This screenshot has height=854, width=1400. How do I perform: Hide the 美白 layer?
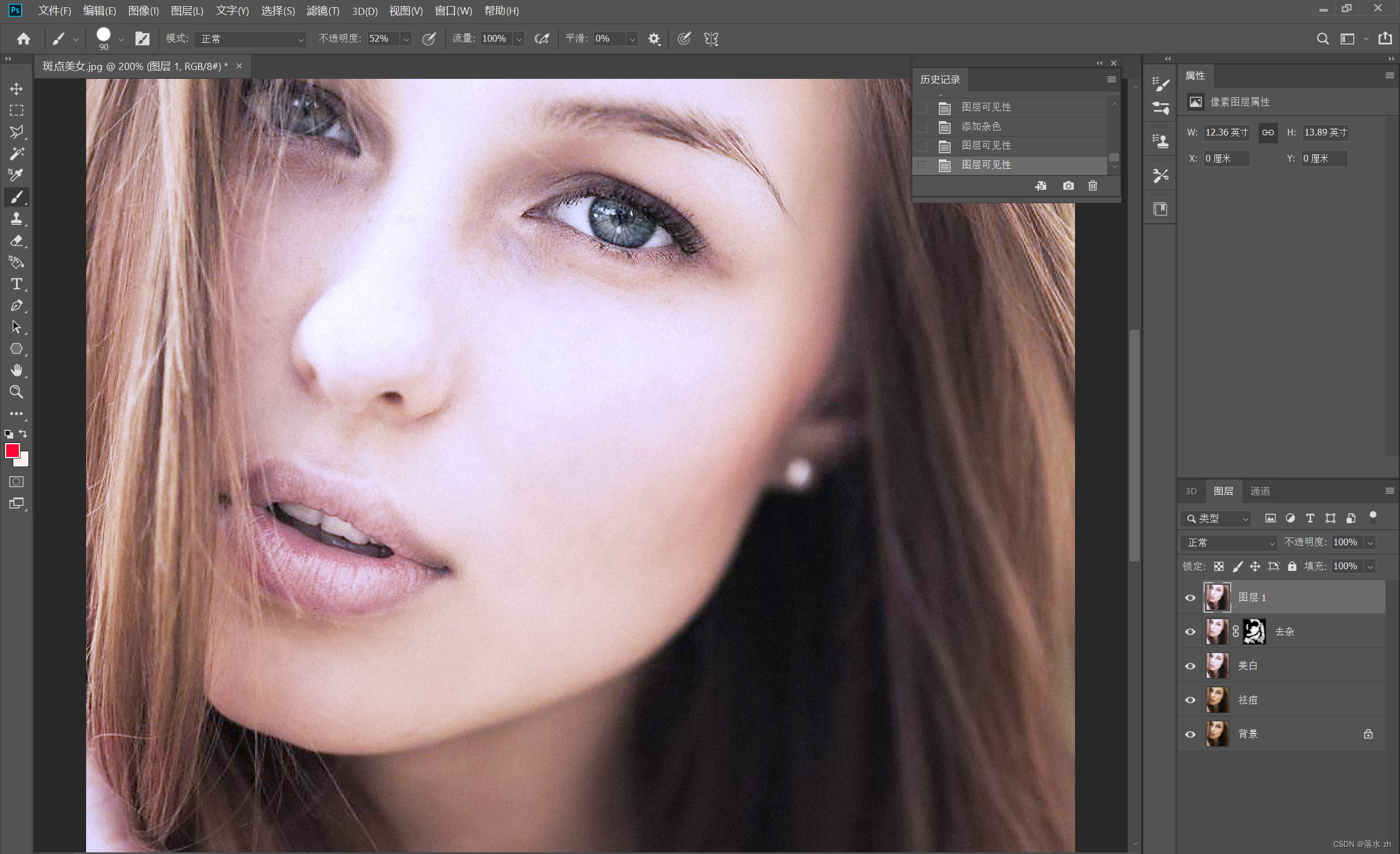point(1190,666)
